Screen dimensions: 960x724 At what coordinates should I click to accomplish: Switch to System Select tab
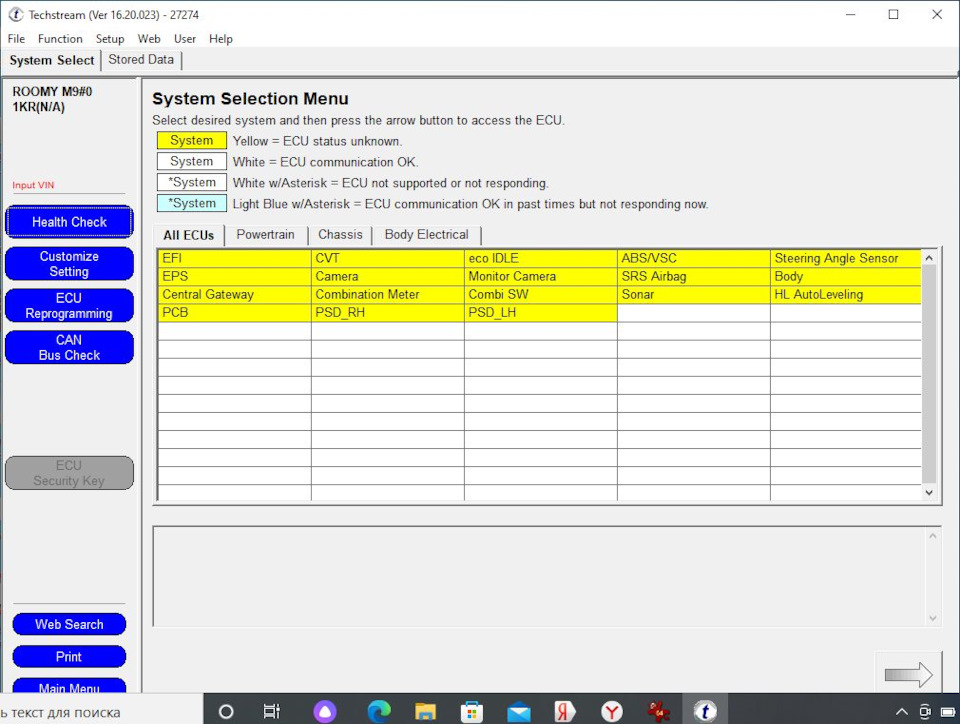tap(52, 60)
